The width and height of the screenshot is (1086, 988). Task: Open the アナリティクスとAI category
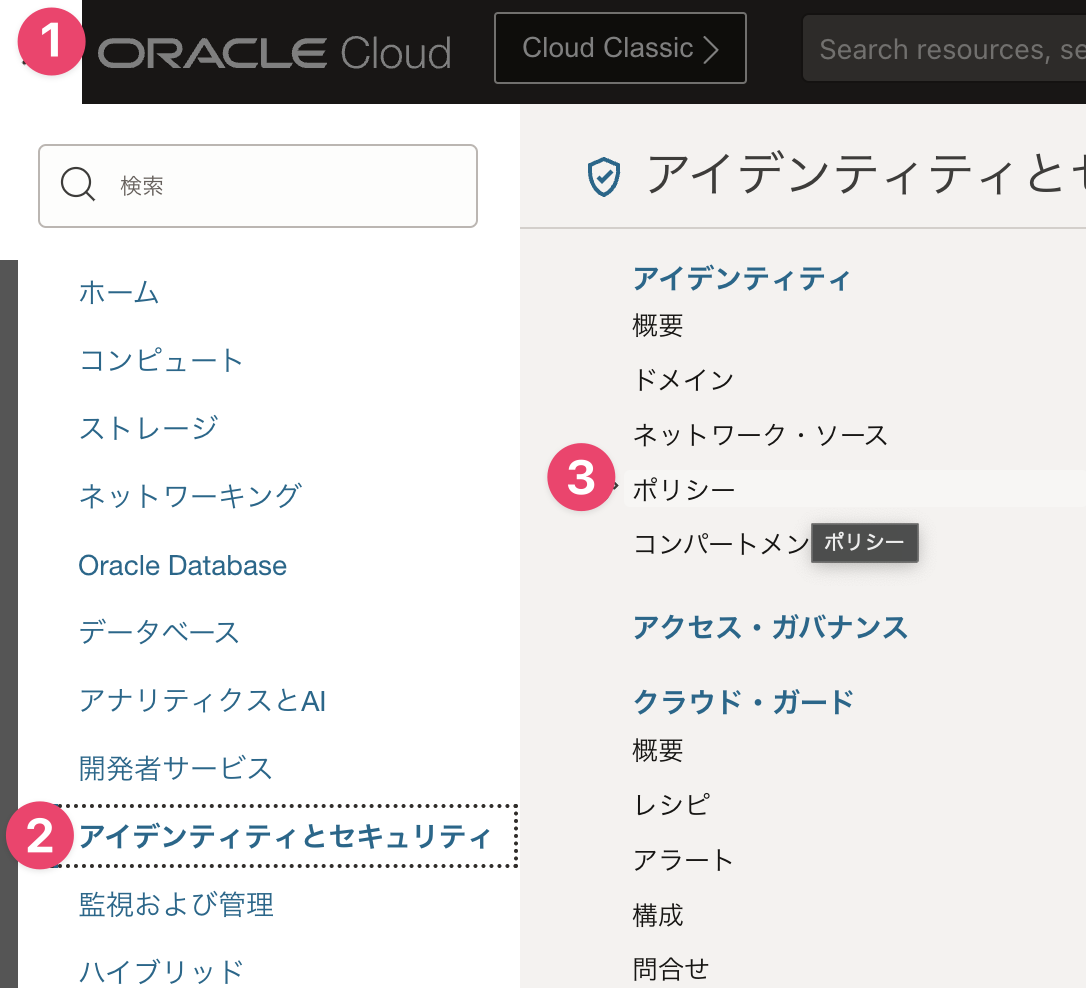(202, 700)
